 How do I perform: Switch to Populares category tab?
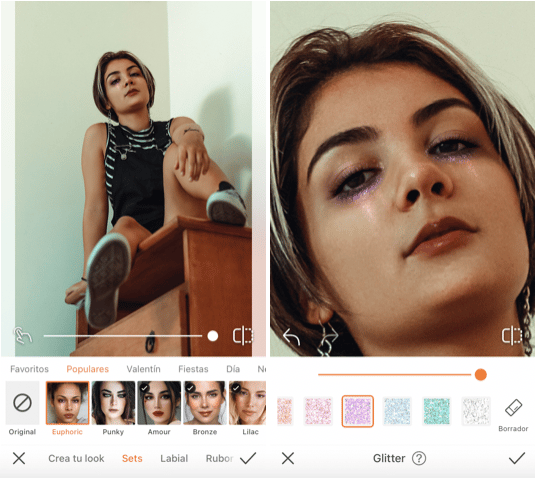click(88, 369)
